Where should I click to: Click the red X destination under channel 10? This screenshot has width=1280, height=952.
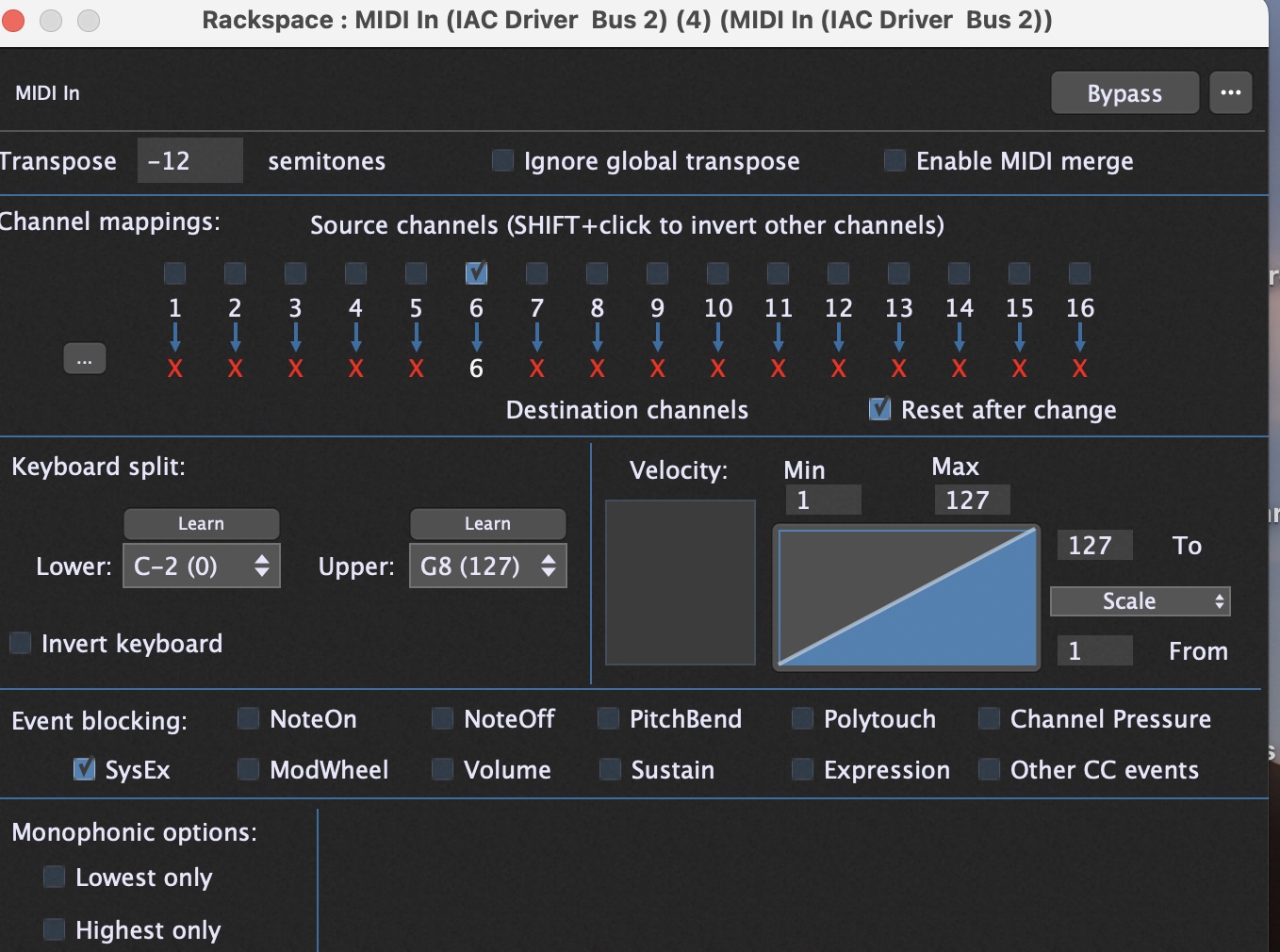[718, 369]
